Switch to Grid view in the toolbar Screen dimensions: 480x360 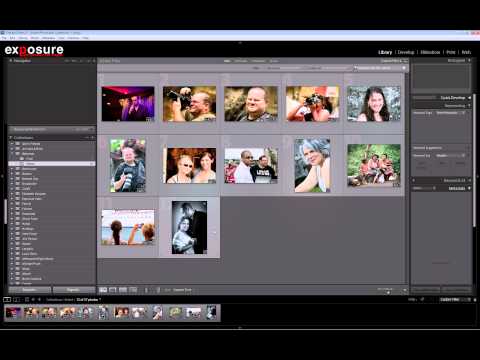103,290
